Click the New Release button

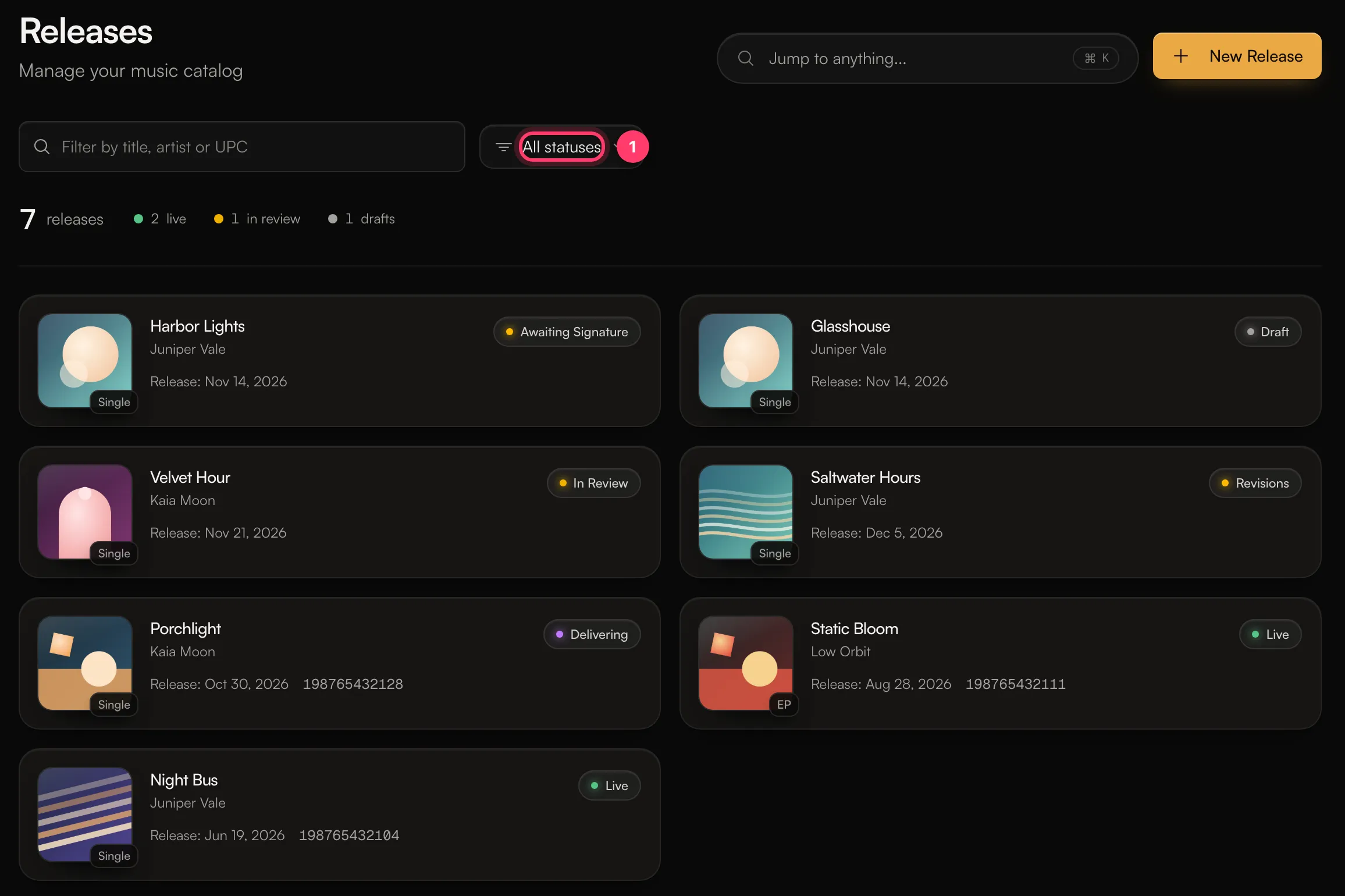(x=1237, y=56)
